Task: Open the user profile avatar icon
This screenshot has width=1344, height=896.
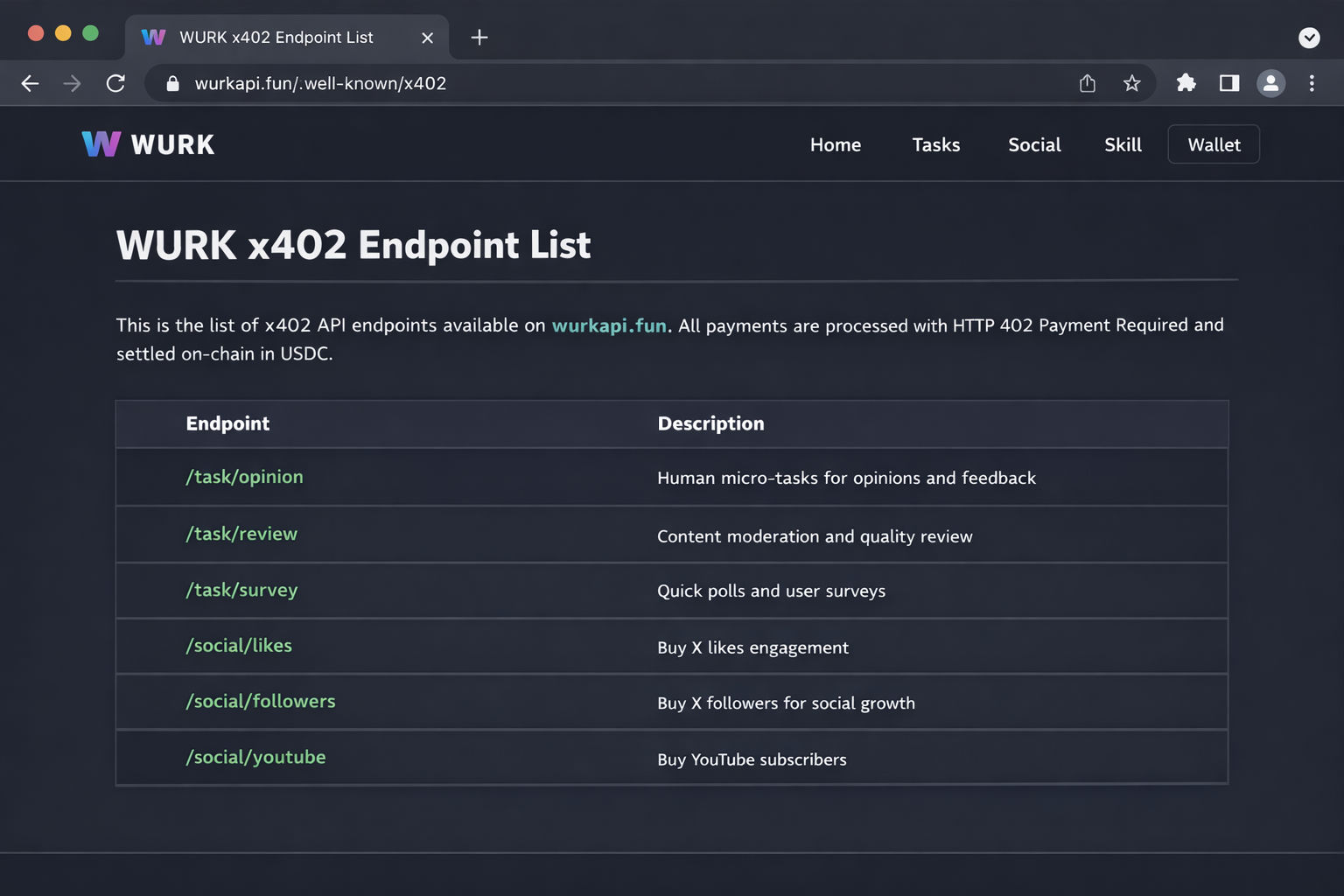Action: (x=1270, y=83)
